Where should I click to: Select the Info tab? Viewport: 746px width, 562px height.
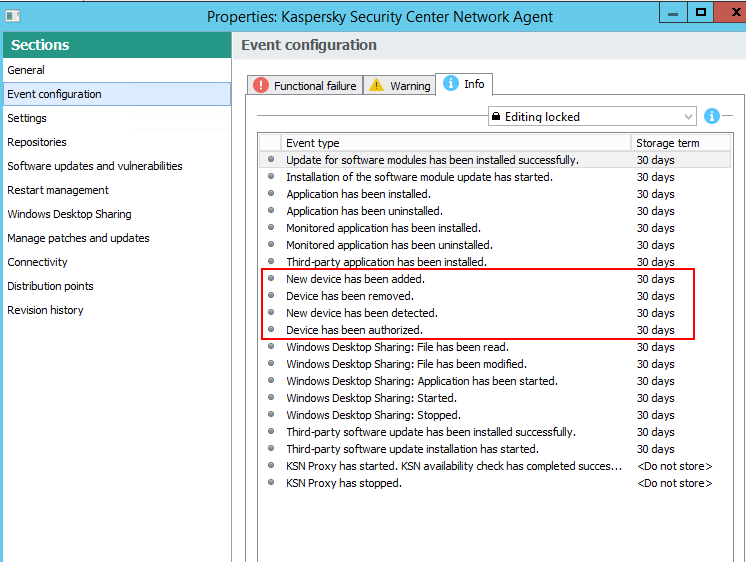[464, 84]
